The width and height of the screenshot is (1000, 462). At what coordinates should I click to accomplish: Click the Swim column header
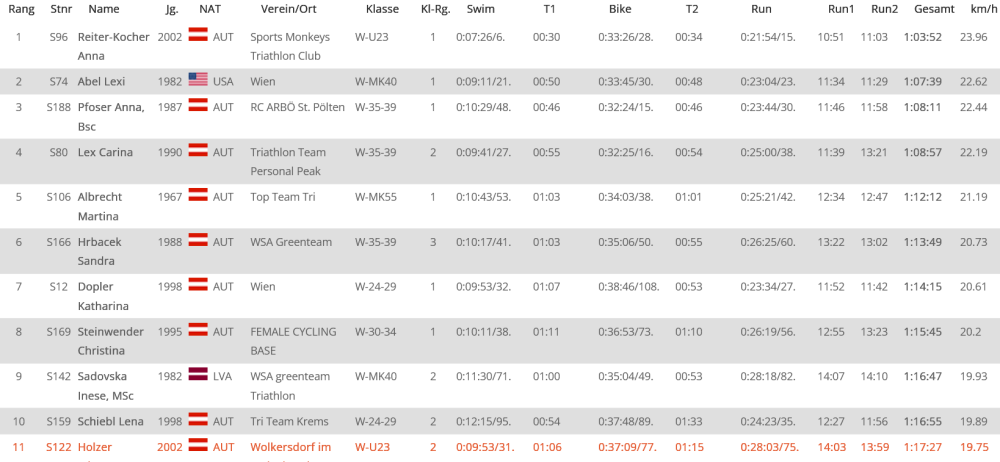click(x=481, y=9)
